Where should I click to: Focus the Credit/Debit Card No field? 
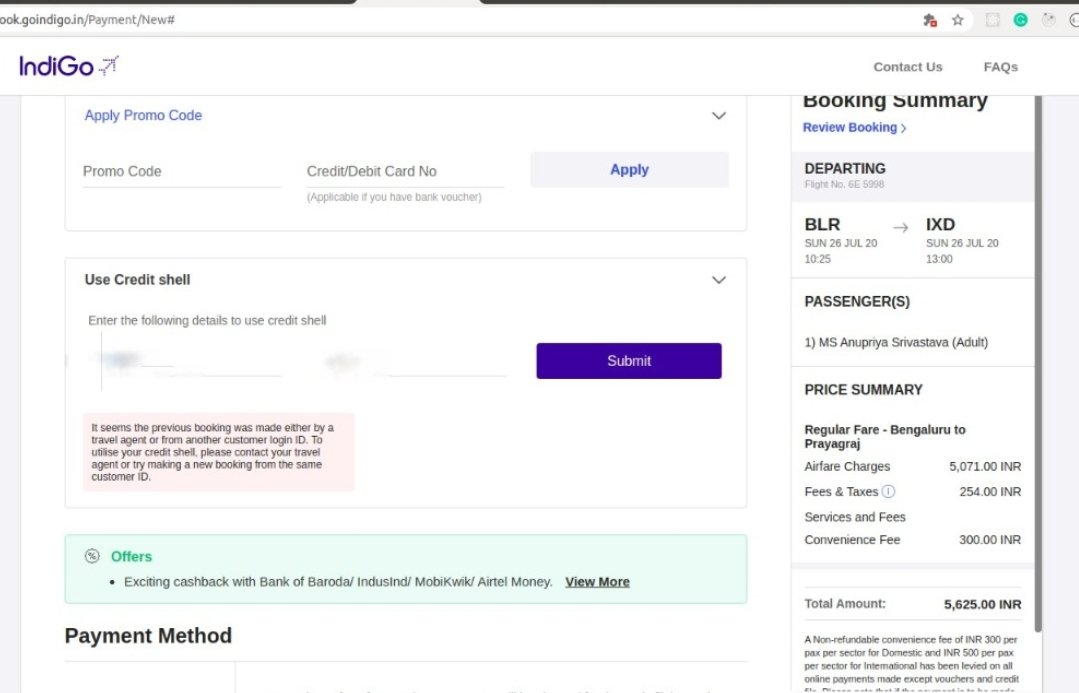tap(405, 171)
